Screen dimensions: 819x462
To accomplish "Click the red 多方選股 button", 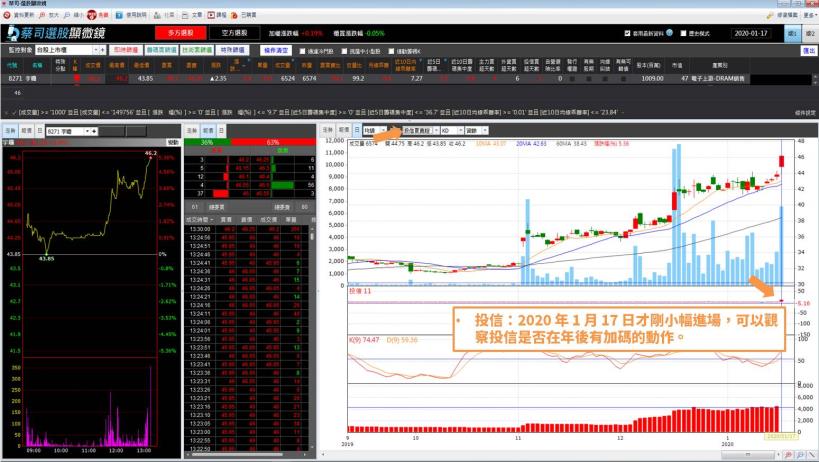I will (181, 33).
